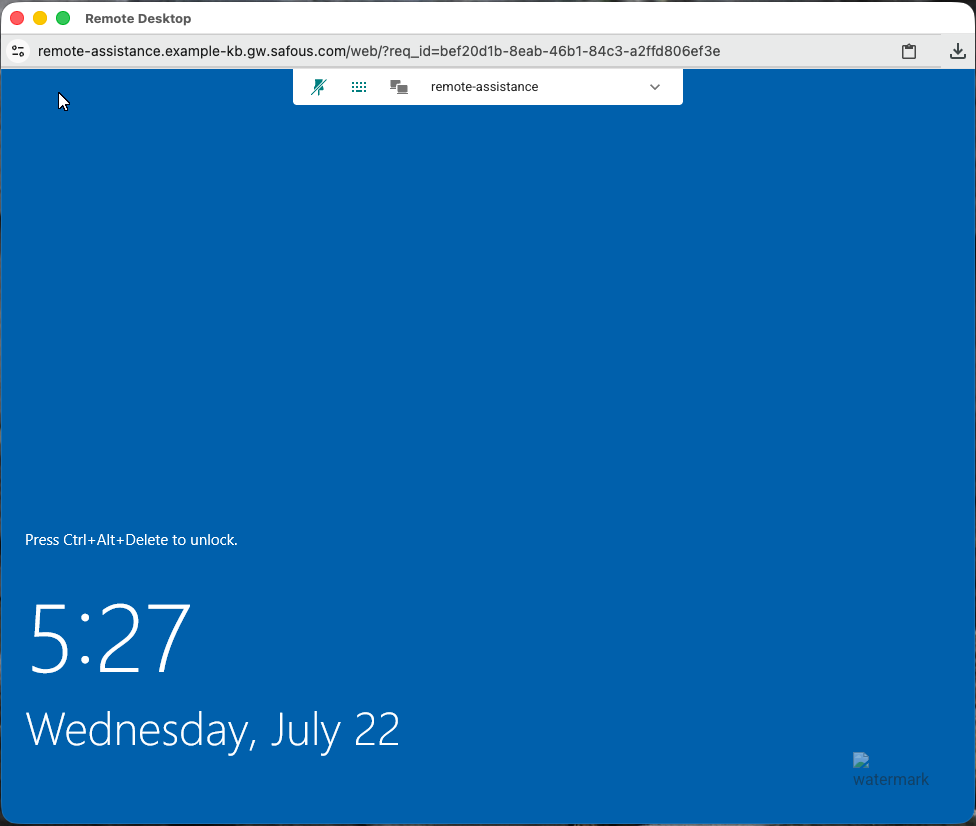Click the download icon in address bar
The width and height of the screenshot is (976, 826).
pyautogui.click(x=957, y=51)
